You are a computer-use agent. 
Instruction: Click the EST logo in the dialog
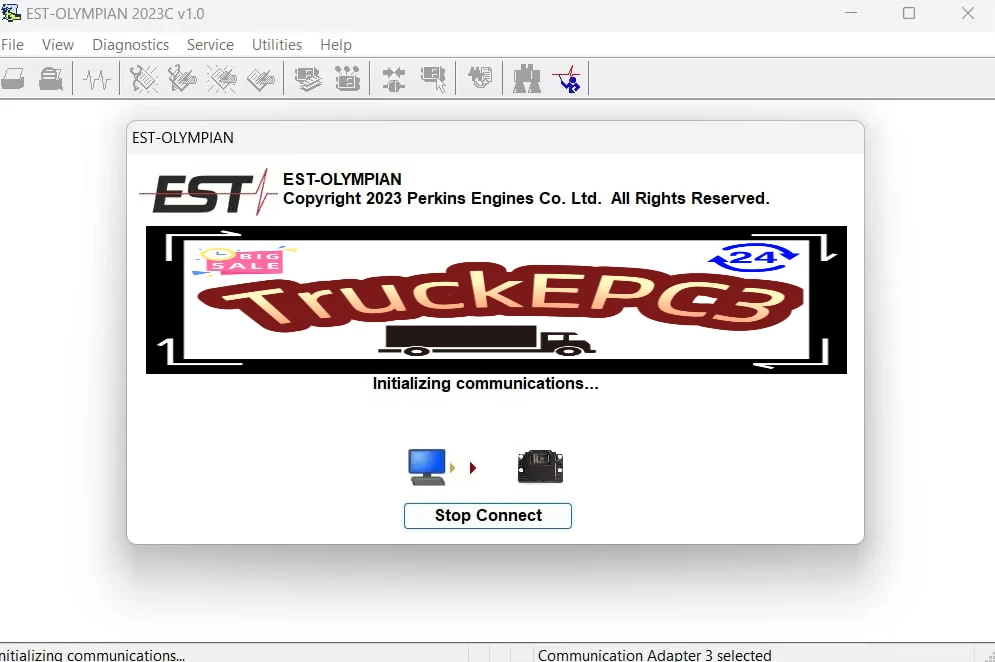pyautogui.click(x=208, y=192)
